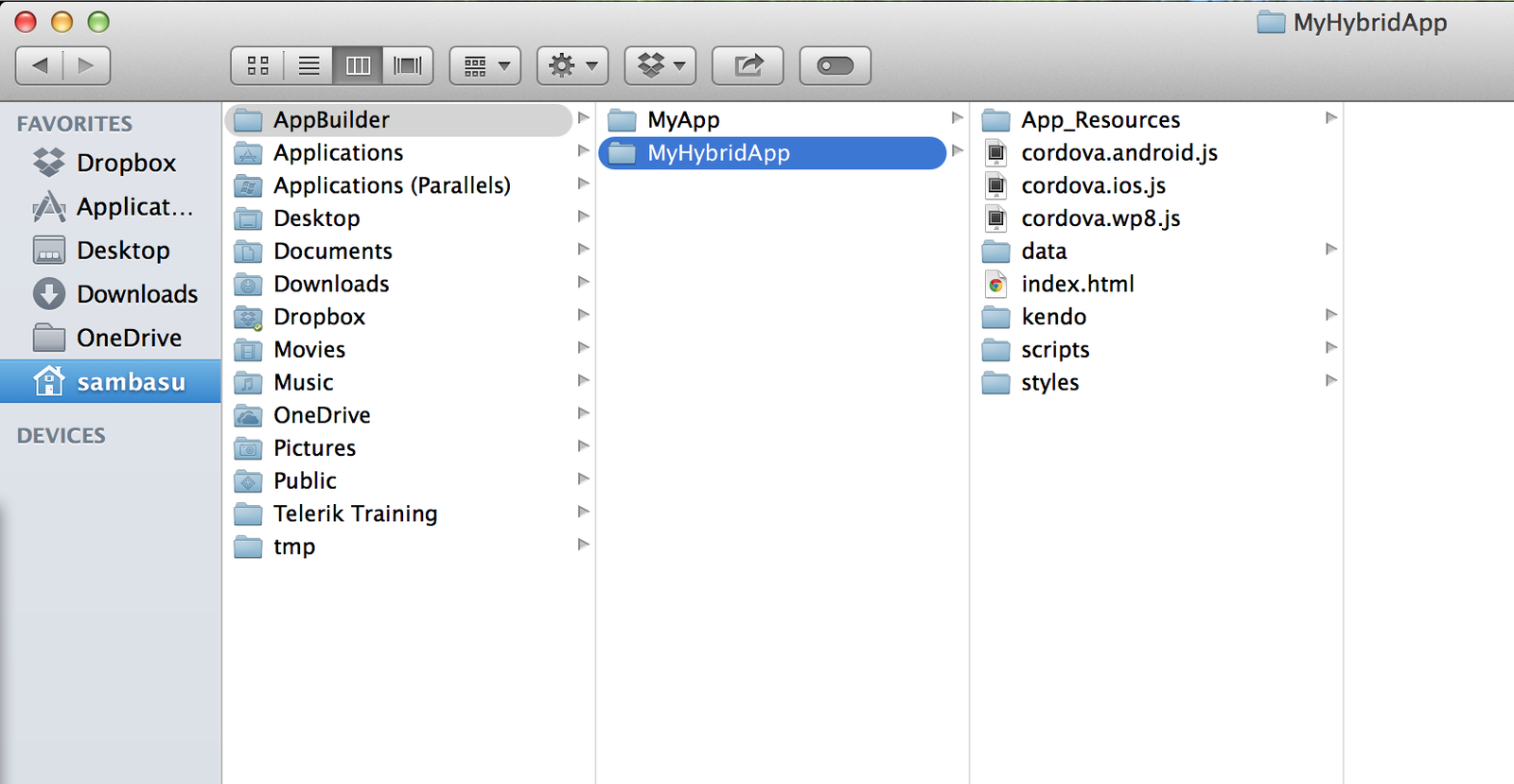
Task: Expand arrow beside App_Resources folder
Action: (x=1330, y=118)
